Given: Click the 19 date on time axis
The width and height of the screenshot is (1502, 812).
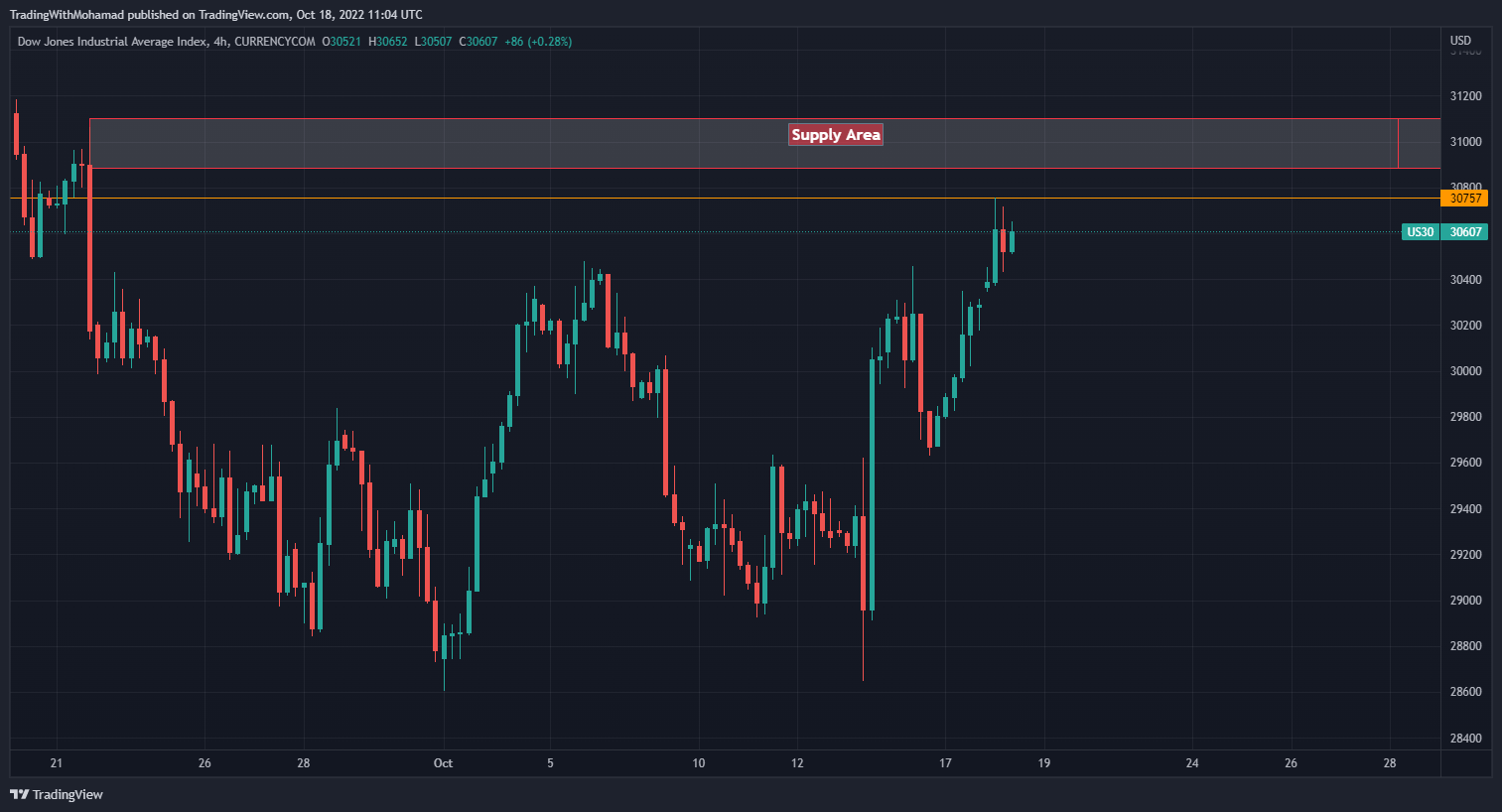Looking at the screenshot, I should pos(1043,763).
